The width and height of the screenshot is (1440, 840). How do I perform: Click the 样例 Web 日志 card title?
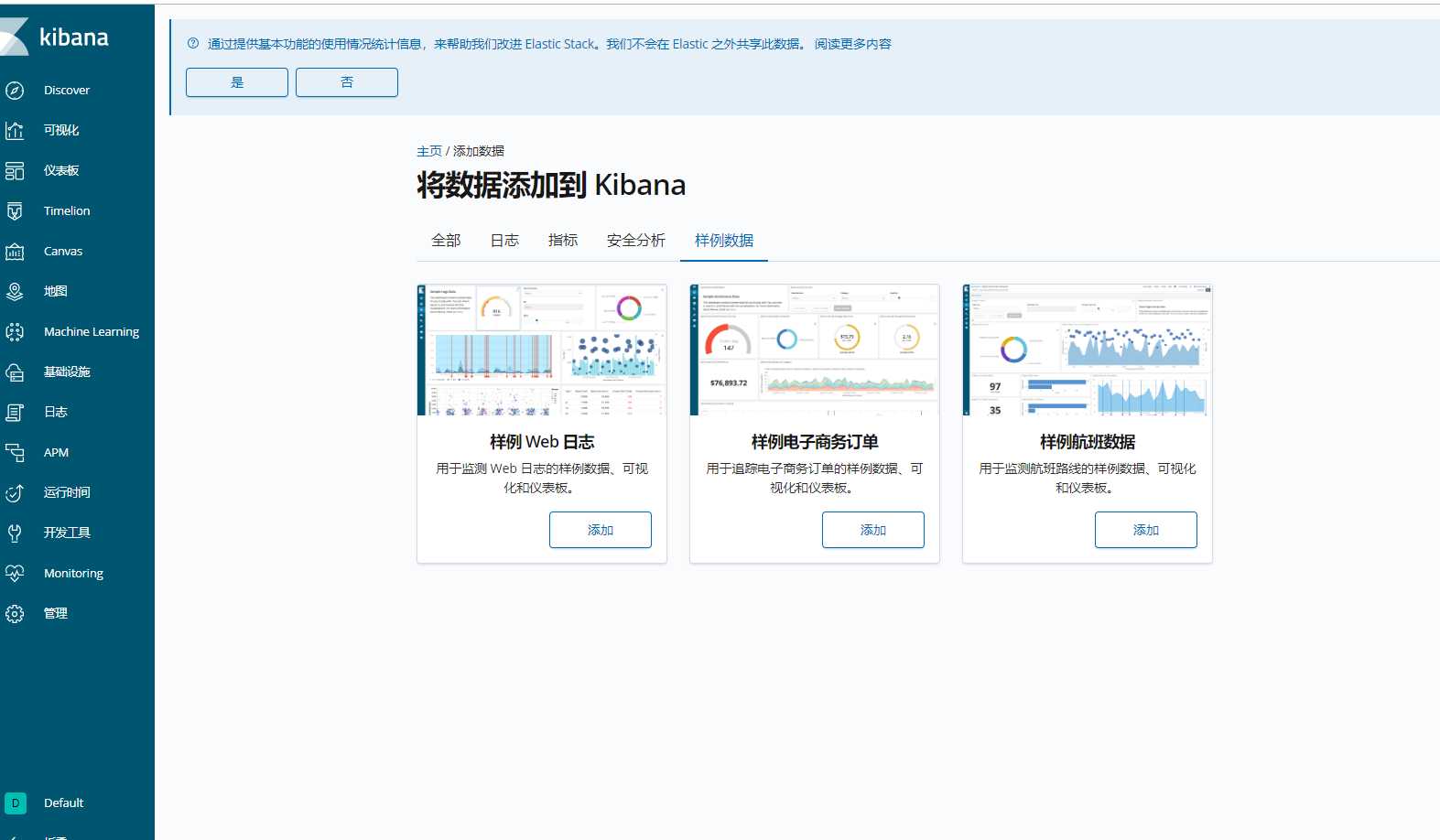[542, 442]
